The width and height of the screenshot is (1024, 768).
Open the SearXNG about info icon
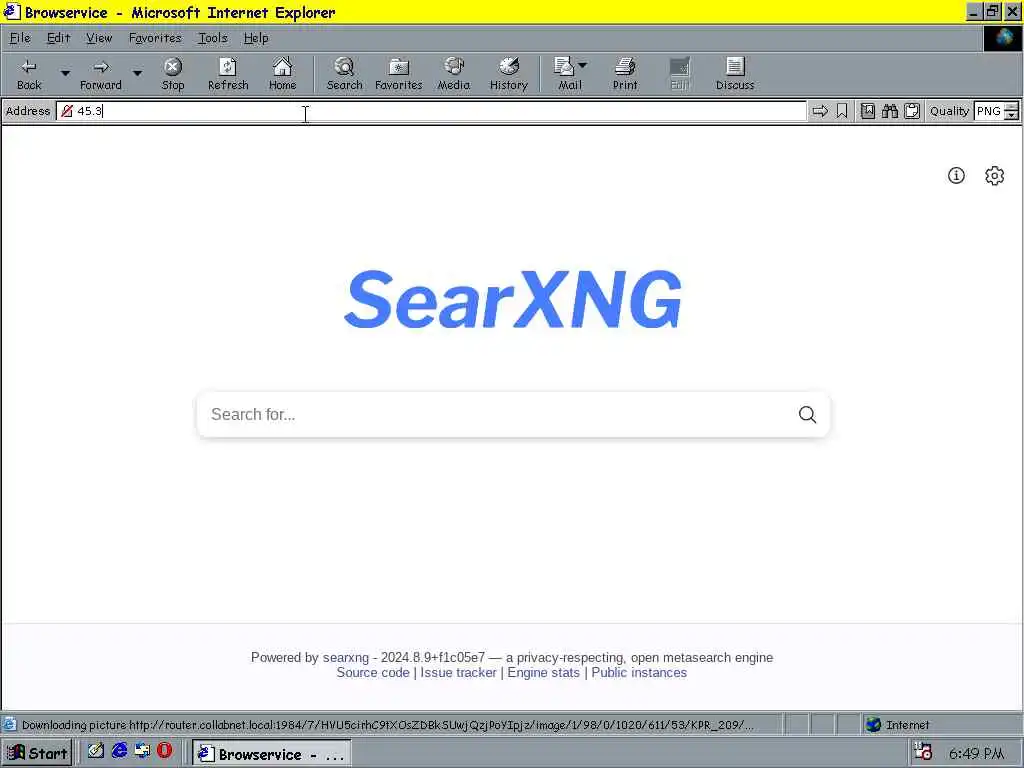(956, 176)
